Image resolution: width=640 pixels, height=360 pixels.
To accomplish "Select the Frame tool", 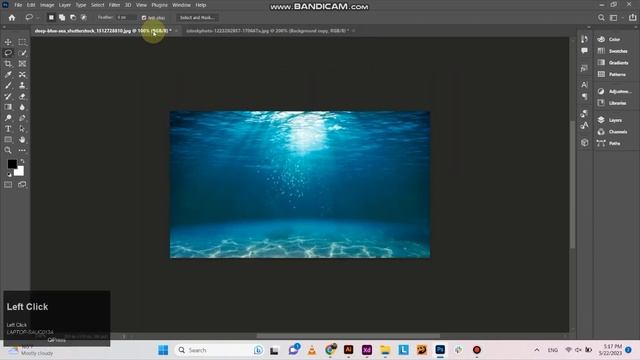I will pos(22,64).
